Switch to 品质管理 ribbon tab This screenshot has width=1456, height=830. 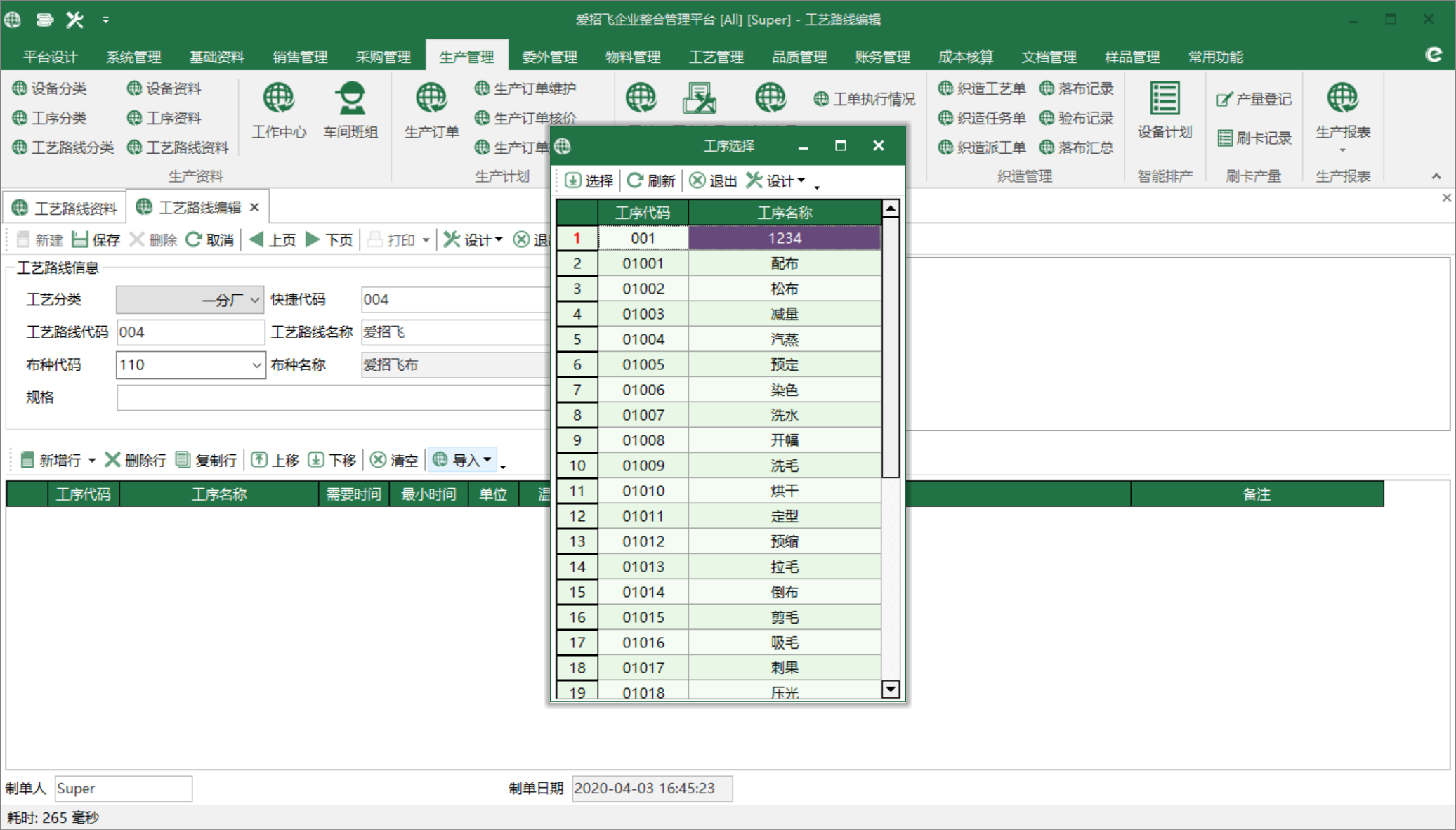(x=799, y=57)
